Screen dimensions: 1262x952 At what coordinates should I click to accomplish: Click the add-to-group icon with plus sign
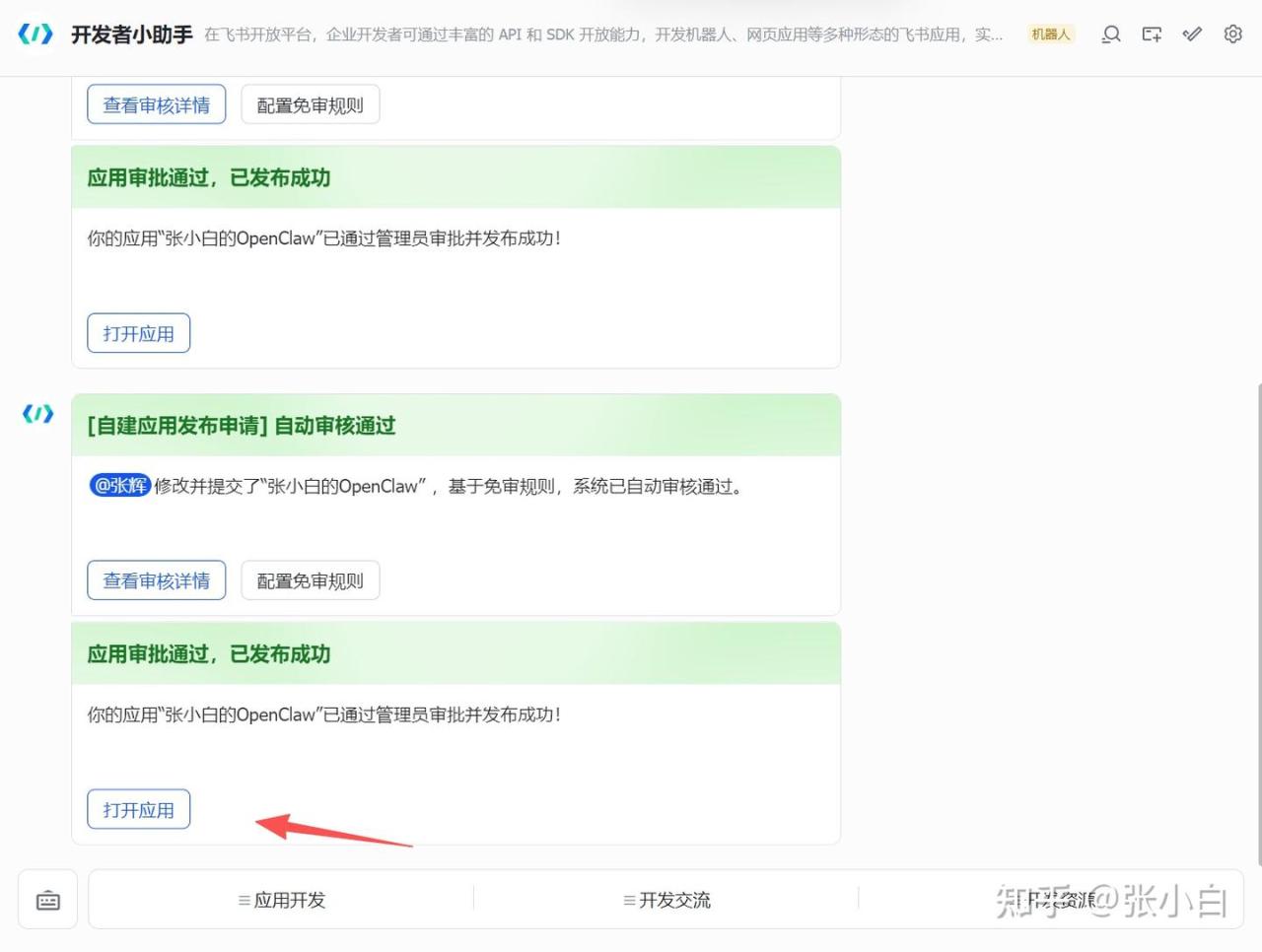(1152, 34)
